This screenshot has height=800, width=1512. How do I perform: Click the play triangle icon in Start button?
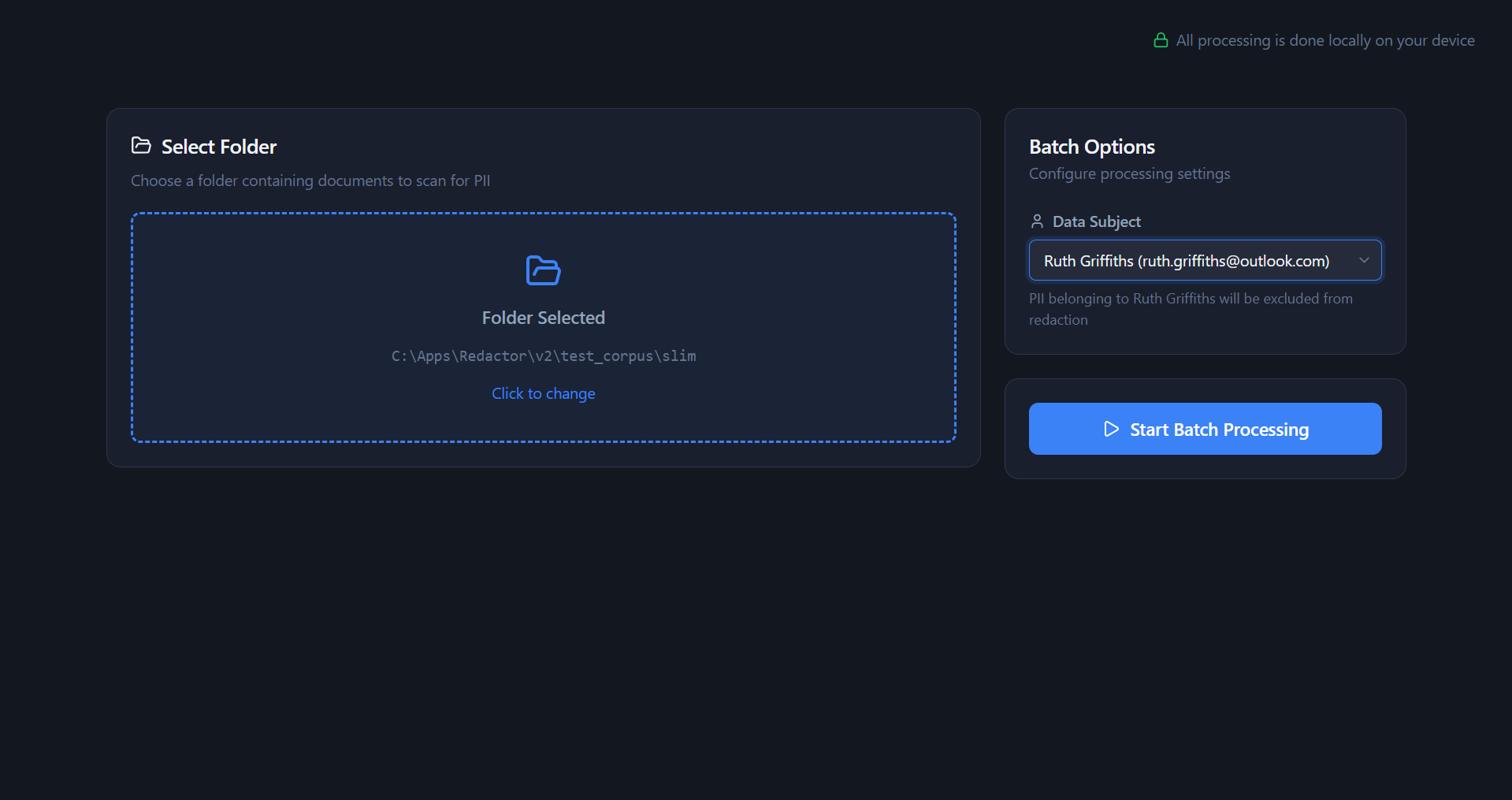click(1111, 429)
